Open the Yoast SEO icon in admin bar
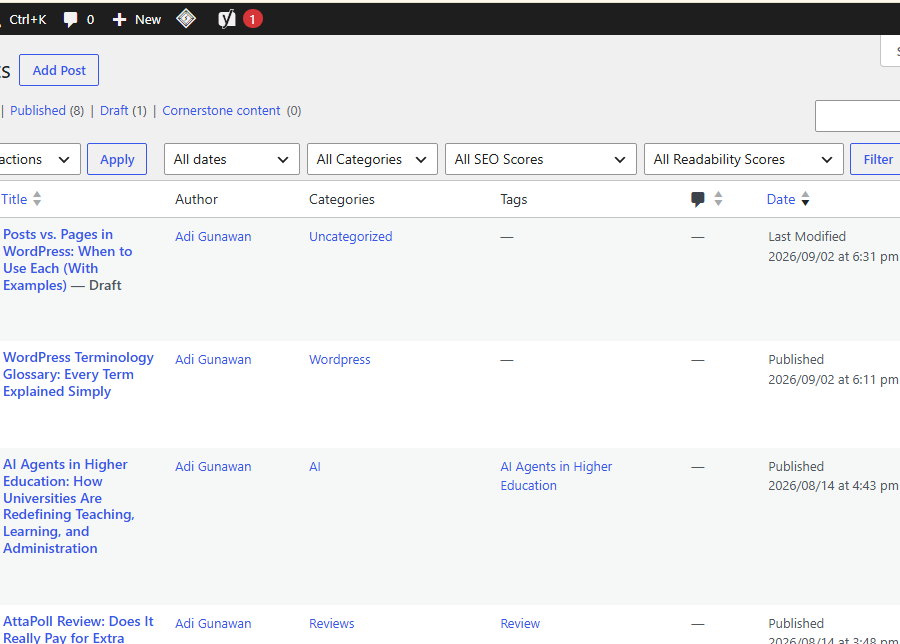Screen dimensions: 900x644 pyautogui.click(x=227, y=19)
